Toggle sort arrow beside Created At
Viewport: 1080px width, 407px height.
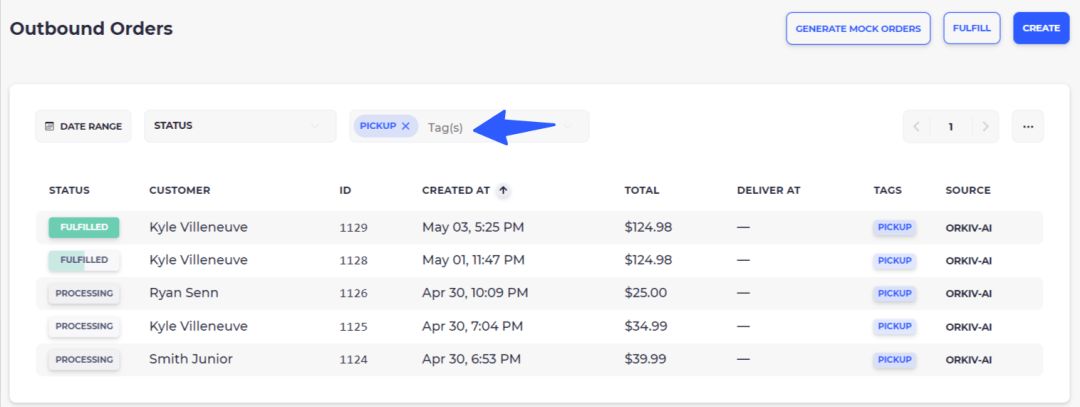(x=503, y=191)
